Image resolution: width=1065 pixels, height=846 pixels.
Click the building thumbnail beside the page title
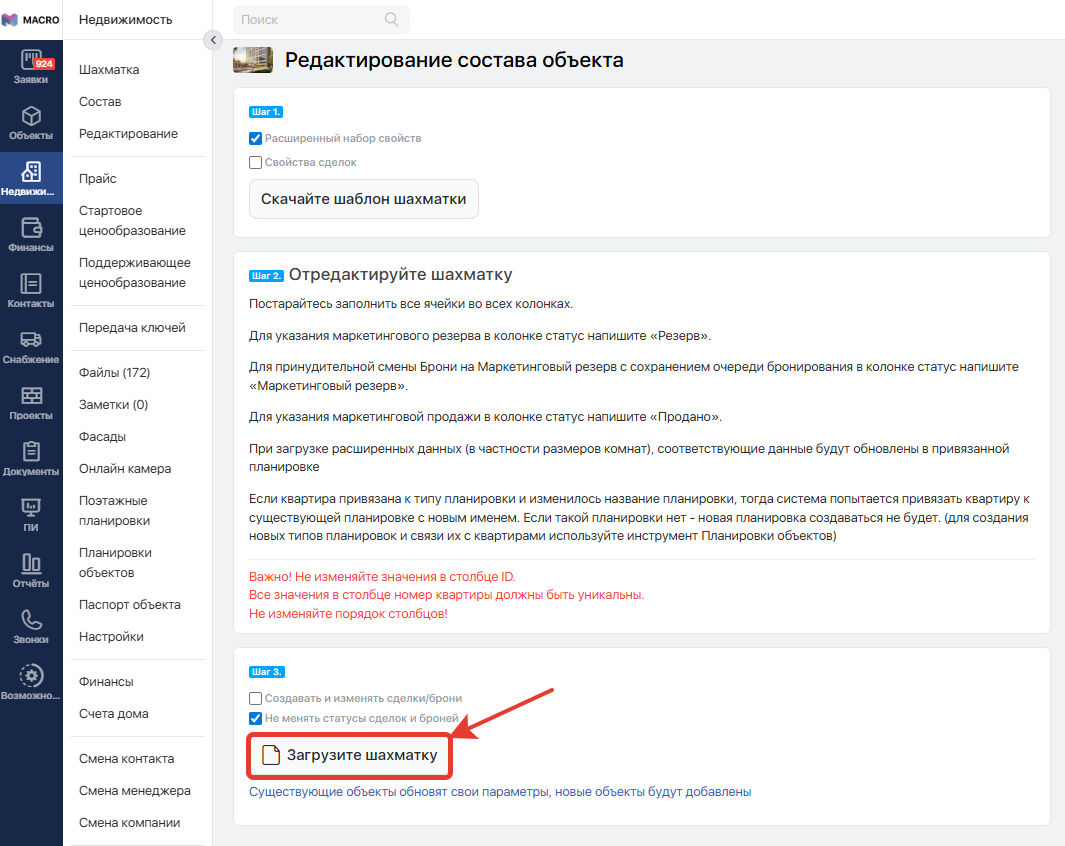tap(252, 60)
